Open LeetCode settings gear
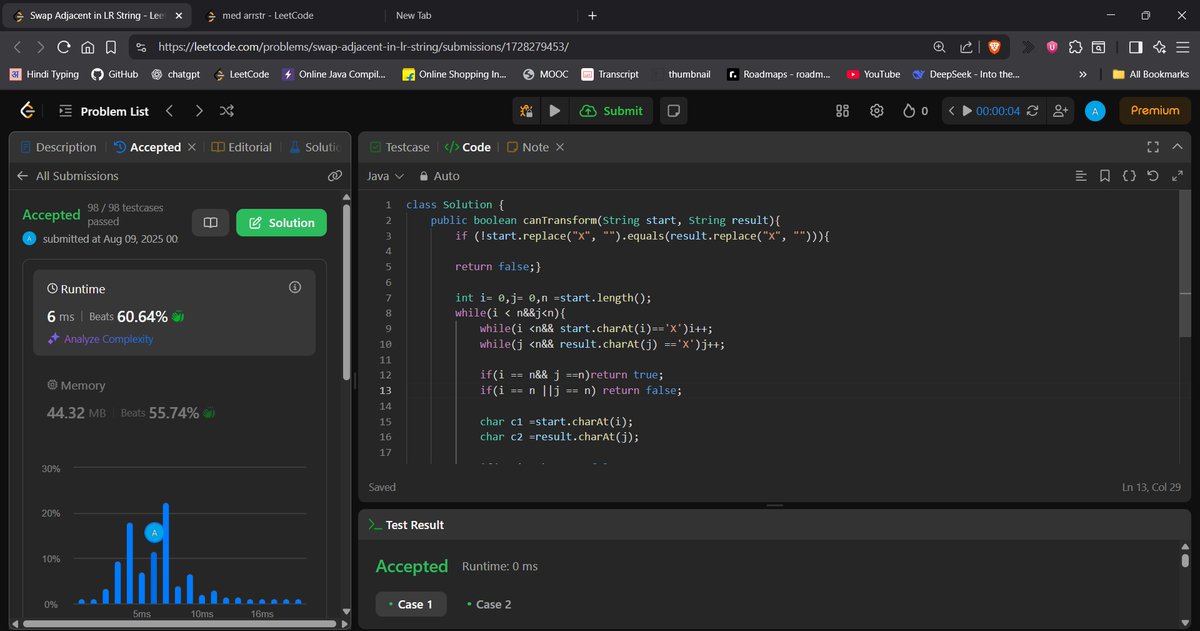This screenshot has width=1200, height=631. click(x=877, y=111)
